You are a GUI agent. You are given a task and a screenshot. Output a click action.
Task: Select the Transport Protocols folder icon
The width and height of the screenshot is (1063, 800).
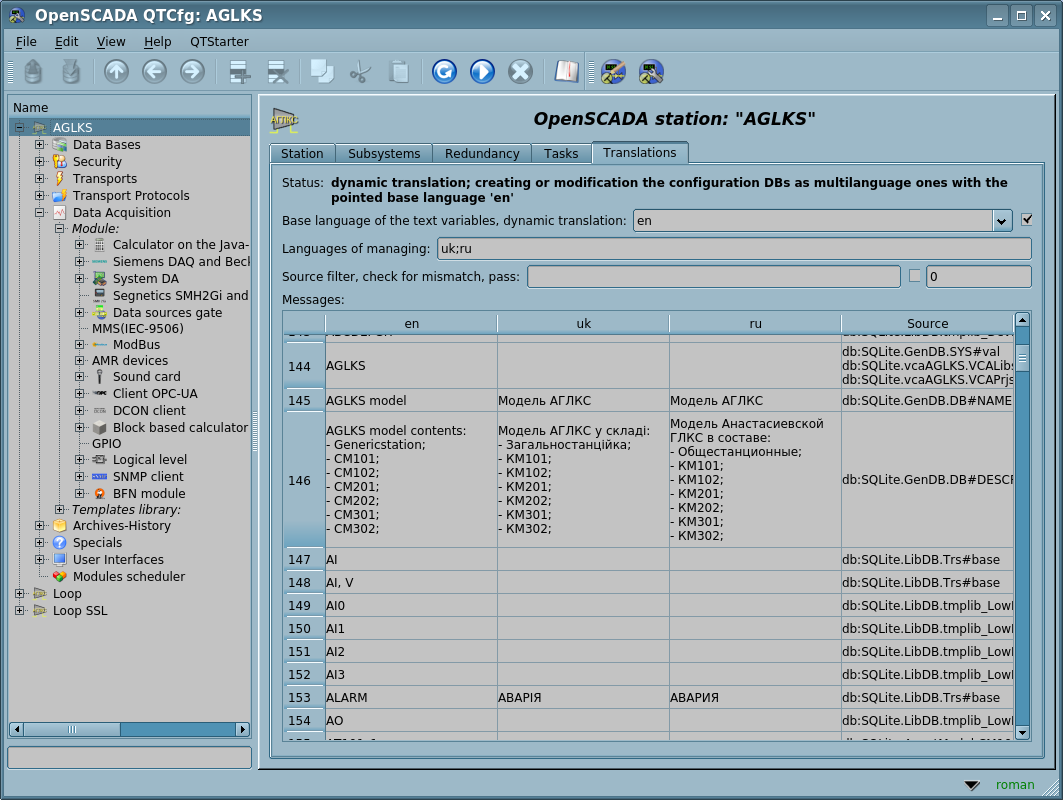[x=60, y=195]
